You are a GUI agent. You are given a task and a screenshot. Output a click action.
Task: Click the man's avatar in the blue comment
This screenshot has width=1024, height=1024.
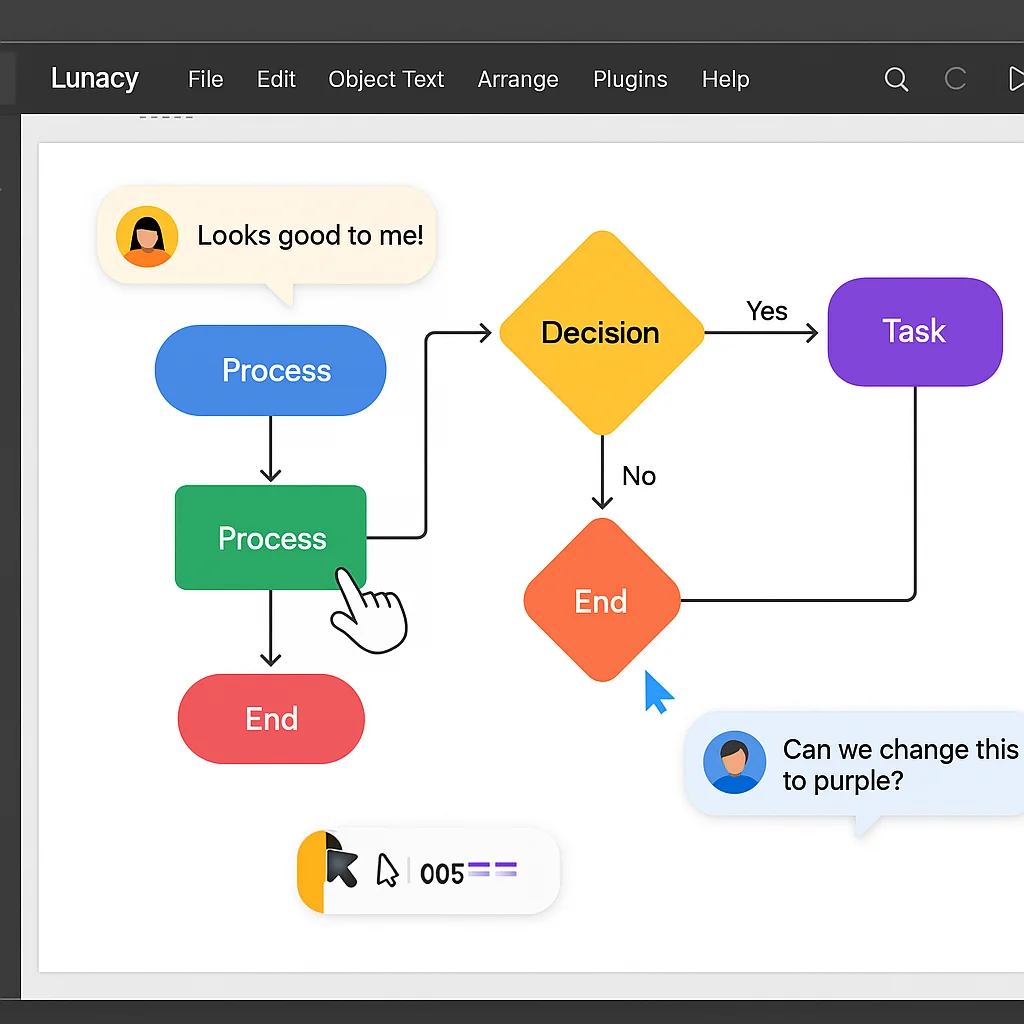[734, 762]
